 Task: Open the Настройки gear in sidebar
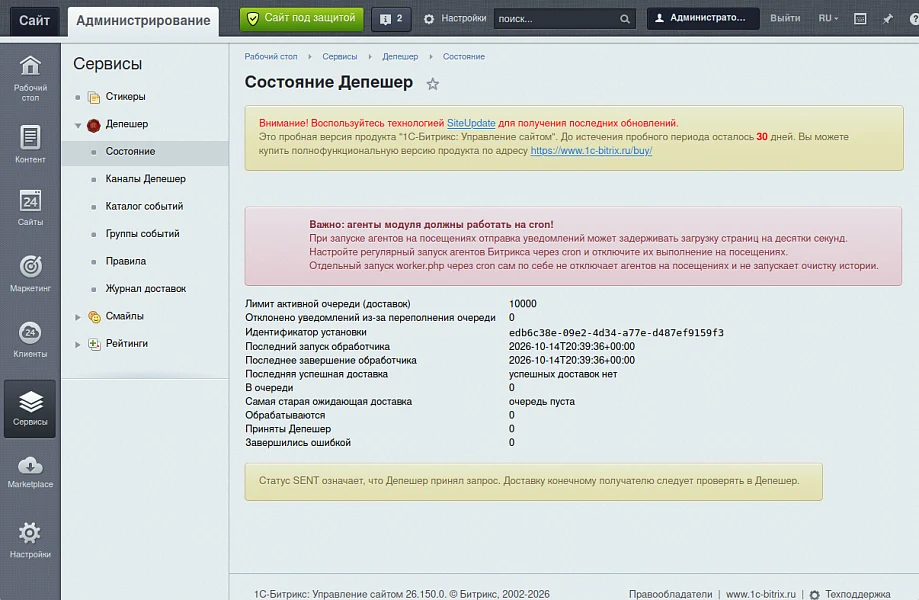[30, 540]
